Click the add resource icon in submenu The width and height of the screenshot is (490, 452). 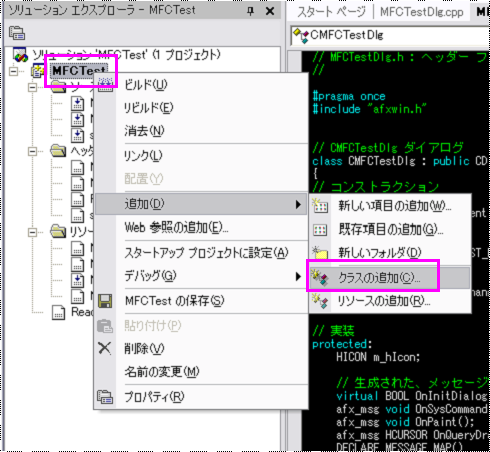pyautogui.click(x=320, y=301)
